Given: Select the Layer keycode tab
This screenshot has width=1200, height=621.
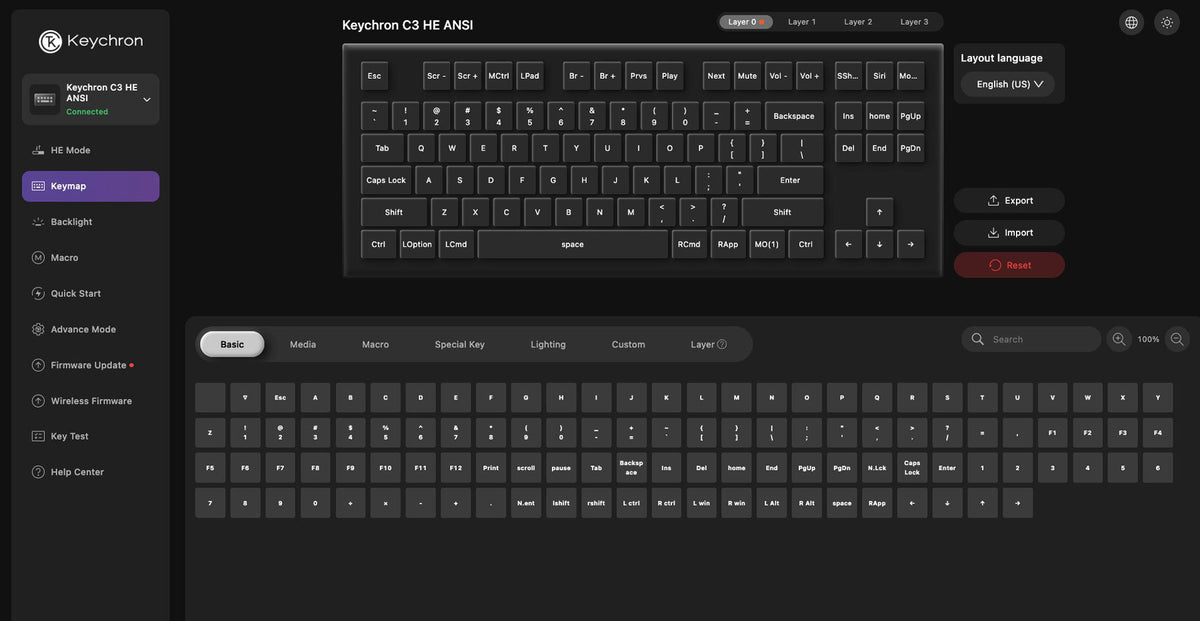Looking at the screenshot, I should (x=708, y=344).
